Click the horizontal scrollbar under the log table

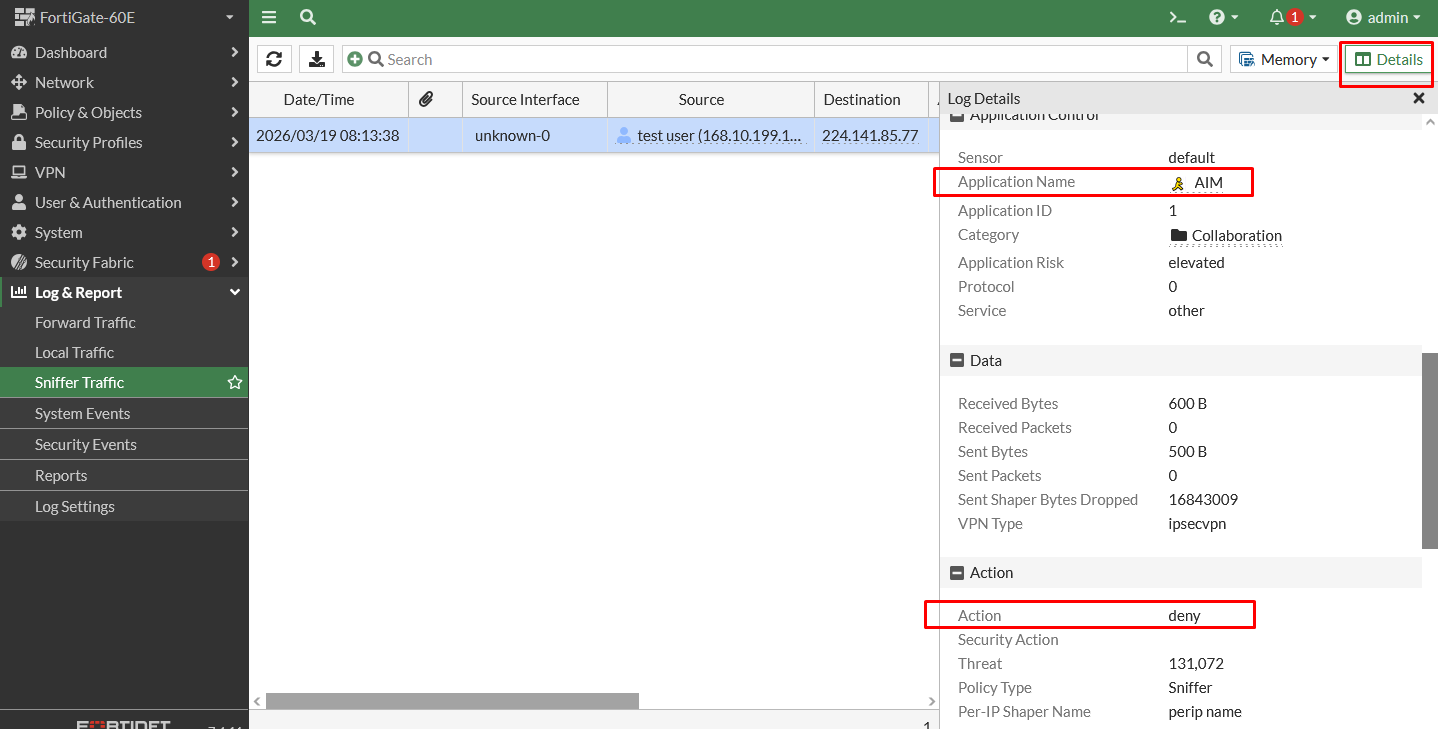coord(452,701)
